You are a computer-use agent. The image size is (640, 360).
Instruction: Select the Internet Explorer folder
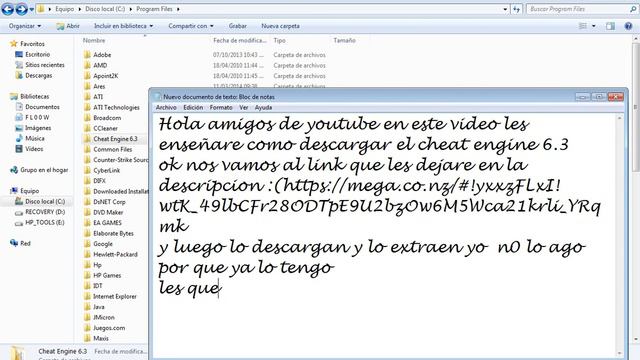click(x=115, y=296)
